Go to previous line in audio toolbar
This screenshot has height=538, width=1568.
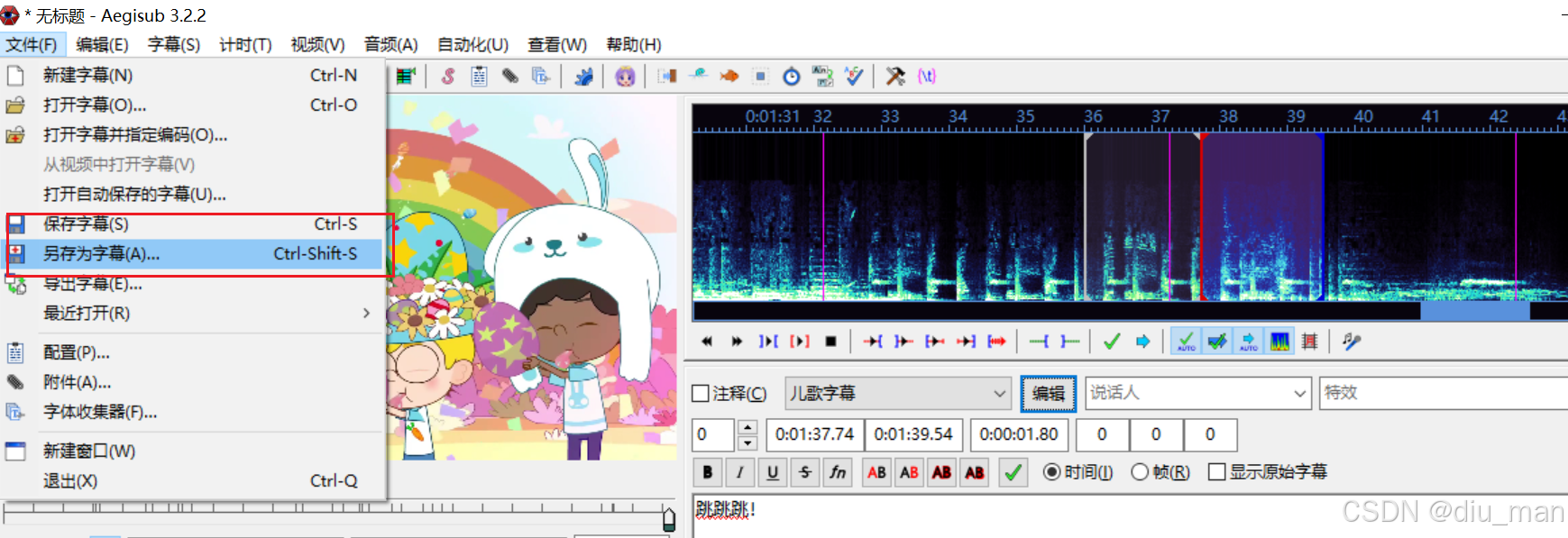[x=707, y=342]
